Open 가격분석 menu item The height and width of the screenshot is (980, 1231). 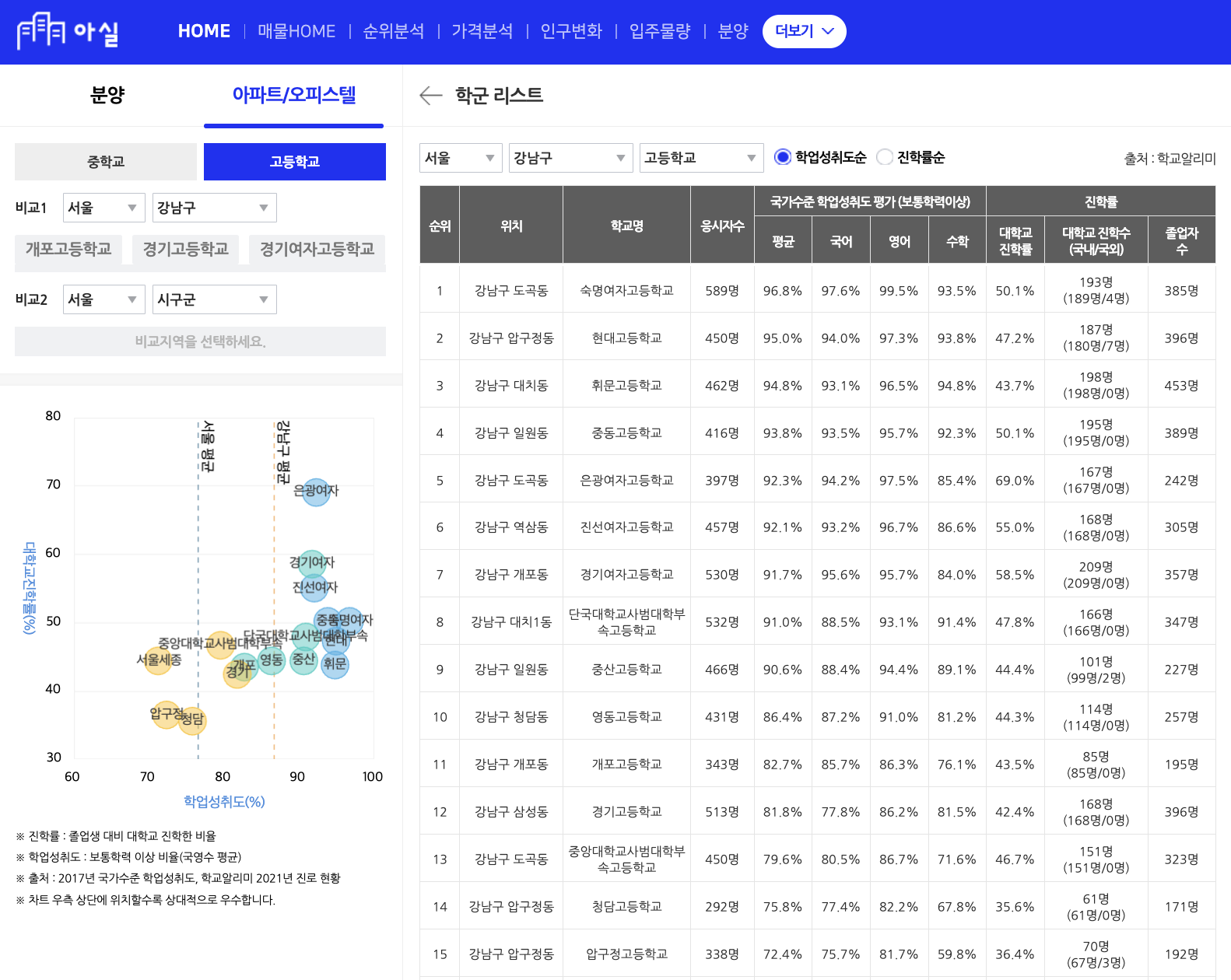pos(482,31)
